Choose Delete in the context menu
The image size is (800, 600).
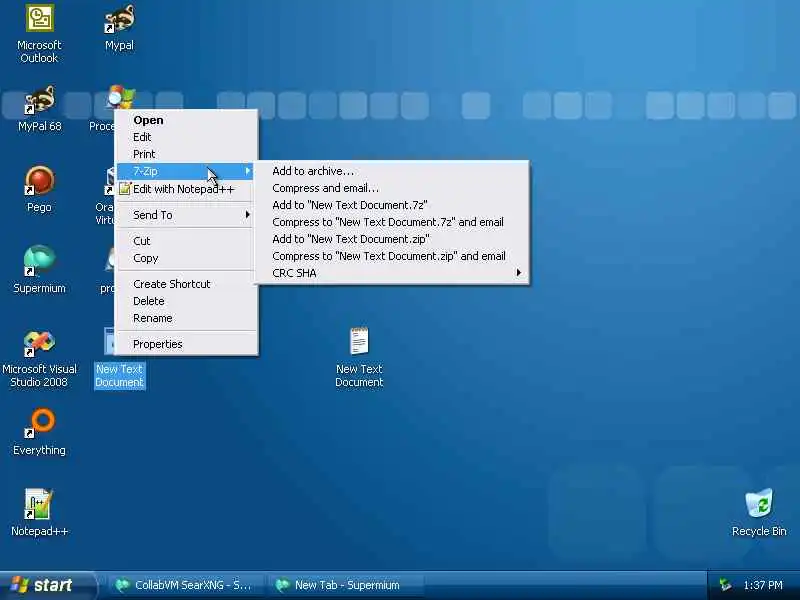click(187, 301)
